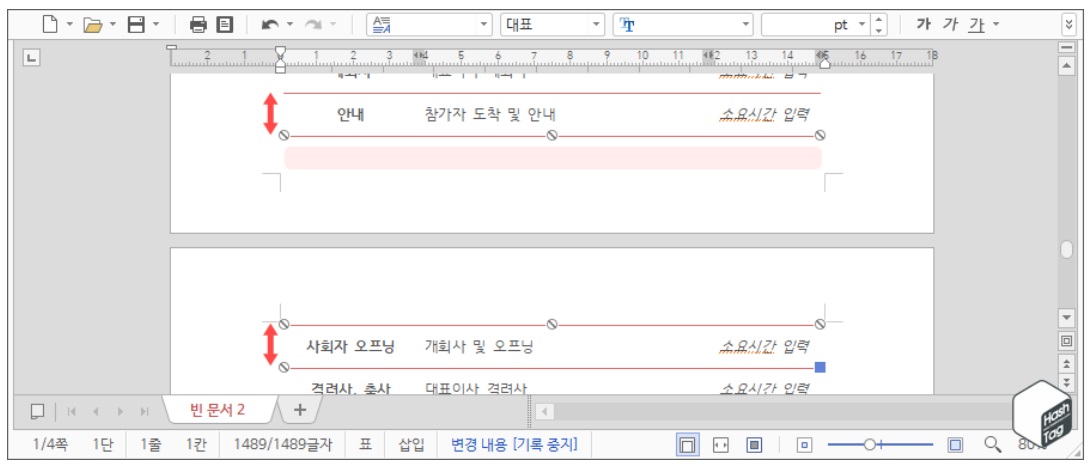Expand the font size dropdown arrow

862,25
